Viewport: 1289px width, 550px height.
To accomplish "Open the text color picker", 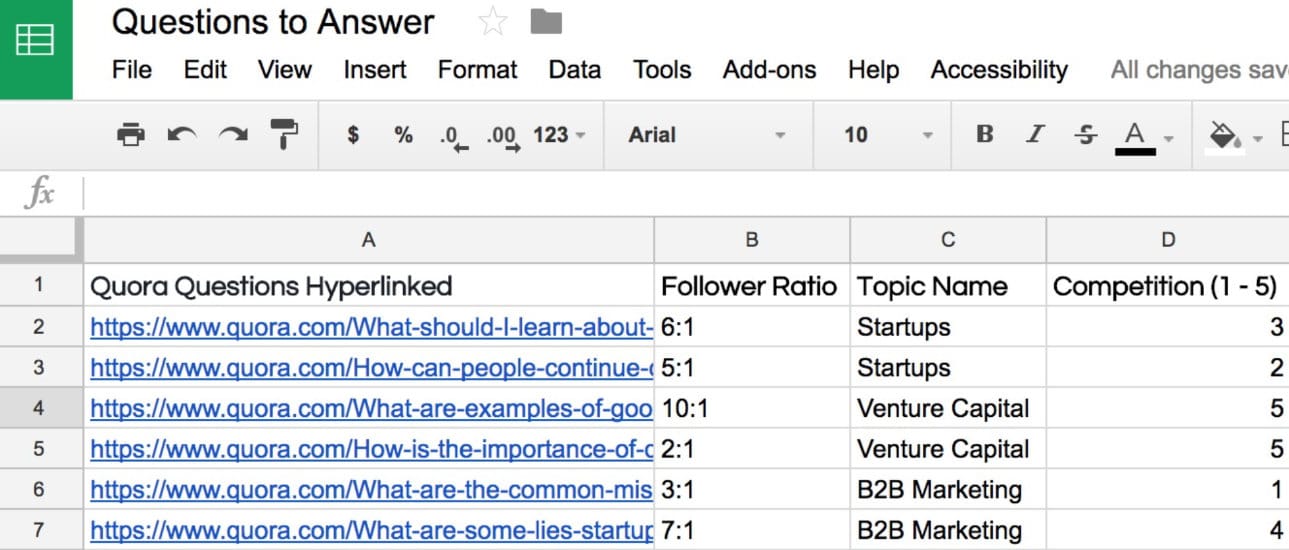I will (1136, 135).
